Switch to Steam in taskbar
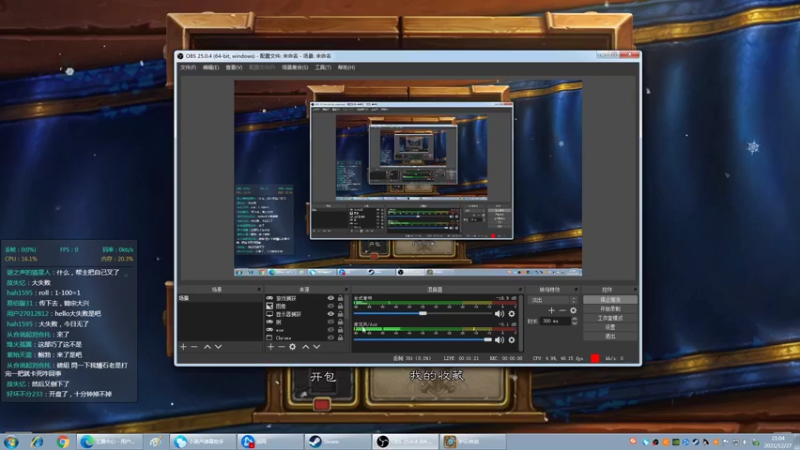 (x=337, y=442)
